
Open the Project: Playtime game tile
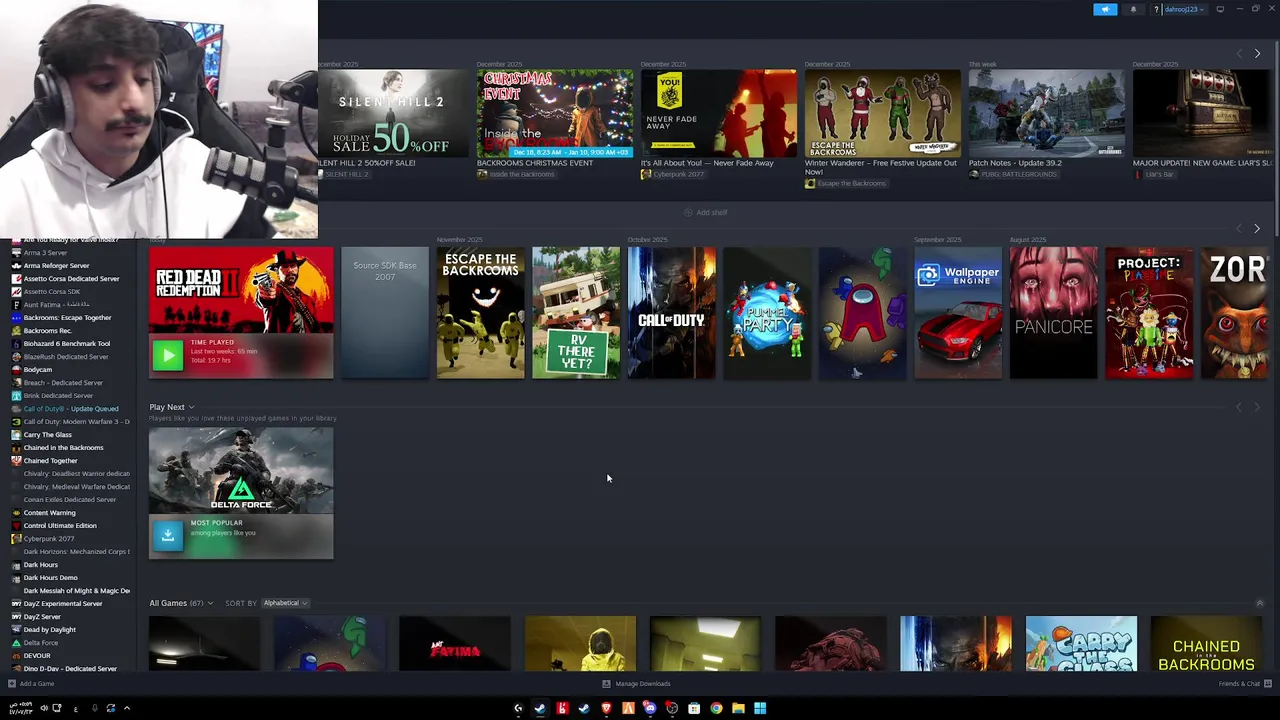pyautogui.click(x=1149, y=313)
